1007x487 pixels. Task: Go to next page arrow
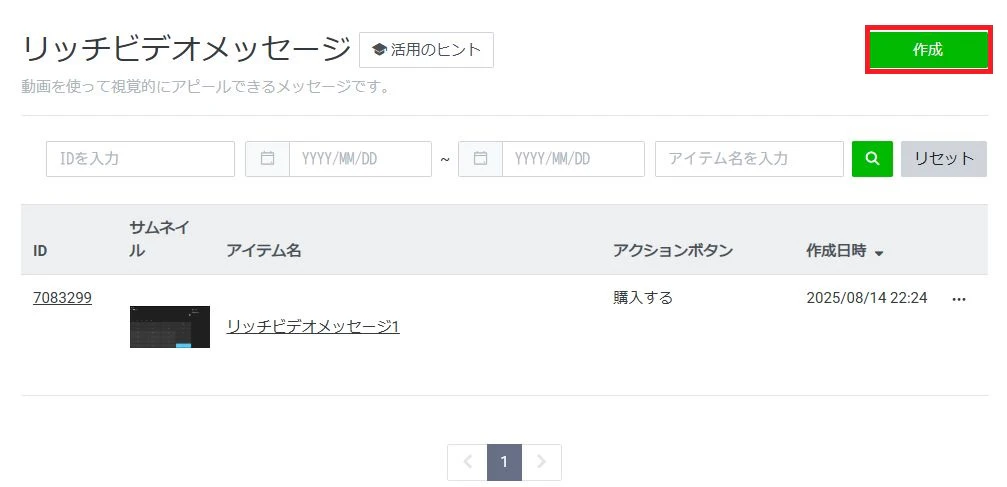point(541,462)
